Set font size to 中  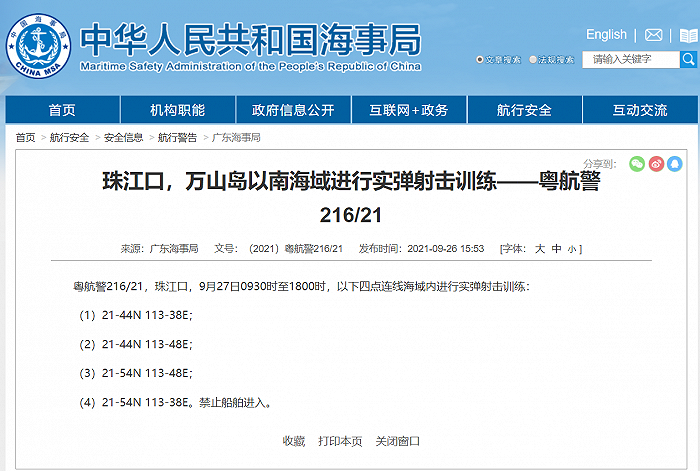point(556,249)
